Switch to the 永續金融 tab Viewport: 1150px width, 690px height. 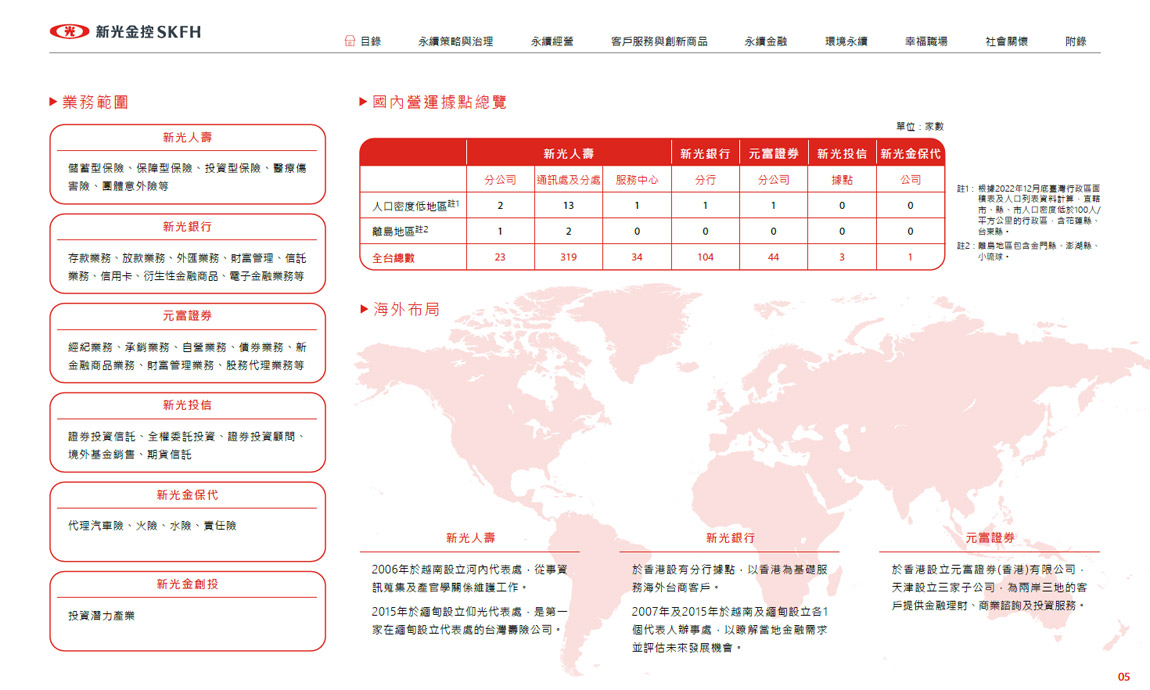point(765,42)
